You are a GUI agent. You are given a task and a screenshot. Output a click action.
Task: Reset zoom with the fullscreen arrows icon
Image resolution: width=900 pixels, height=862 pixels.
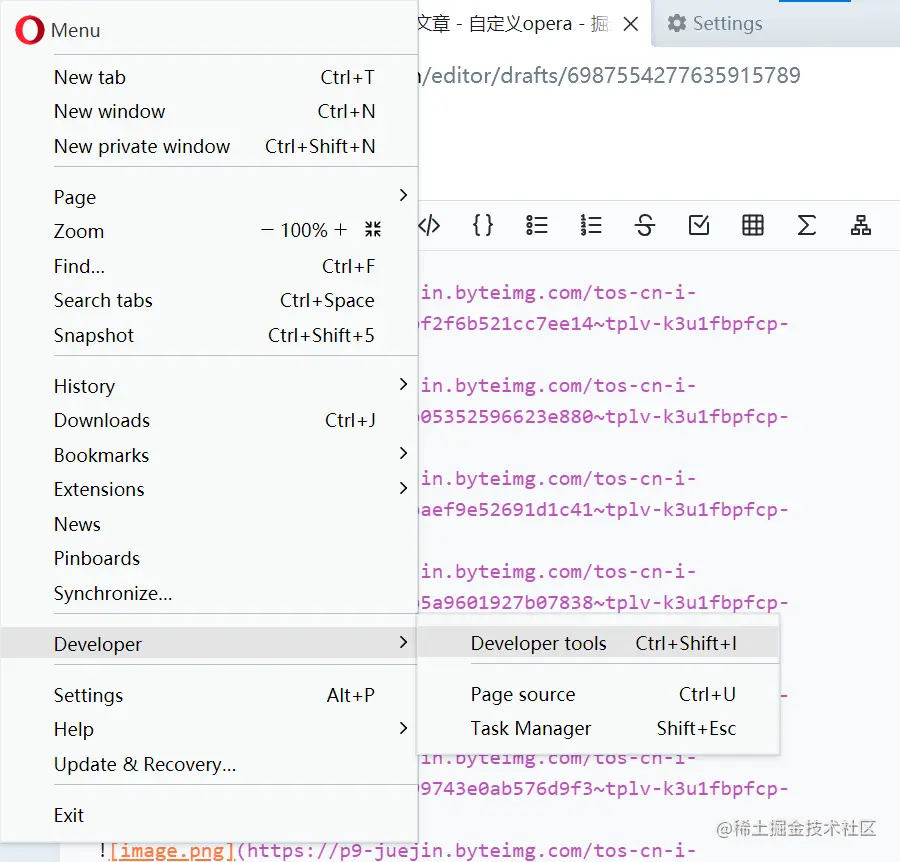coord(373,230)
